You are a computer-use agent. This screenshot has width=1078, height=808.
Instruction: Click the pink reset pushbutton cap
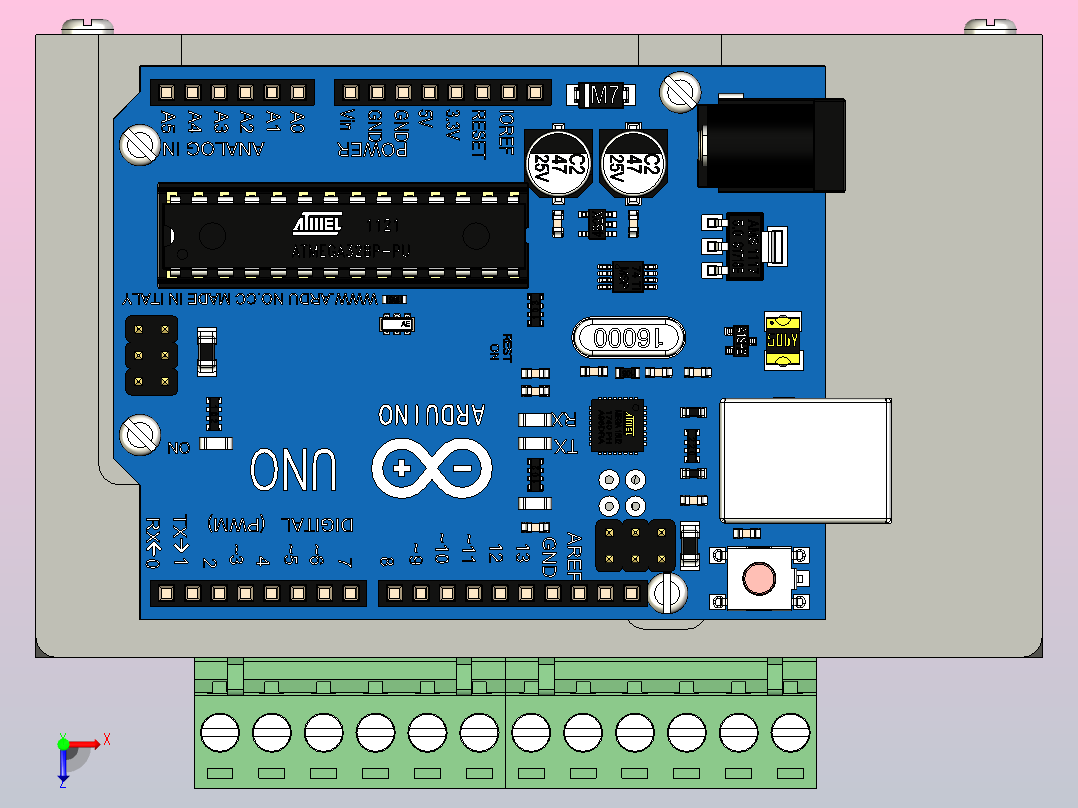point(760,578)
